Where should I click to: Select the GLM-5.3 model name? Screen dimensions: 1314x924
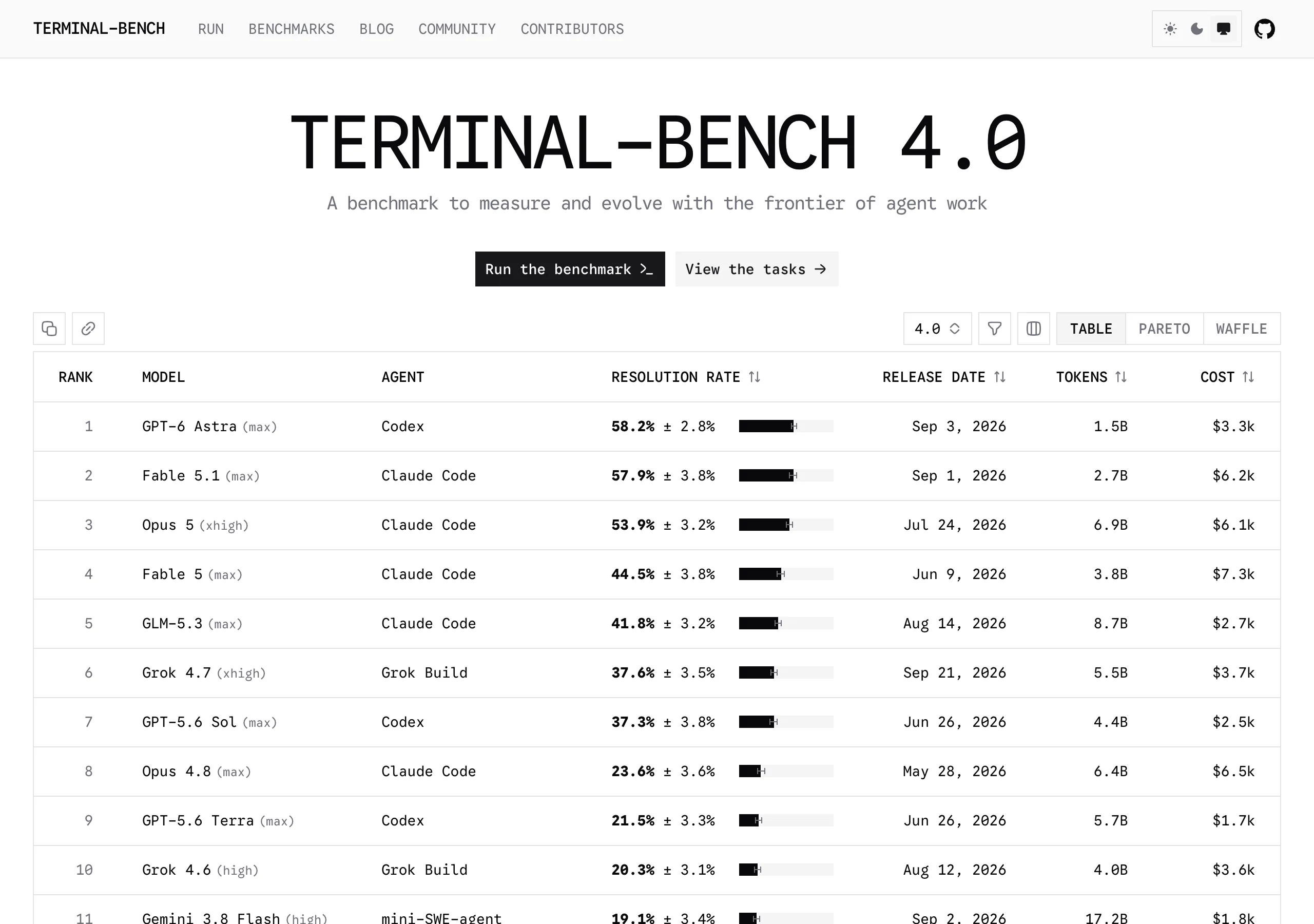[172, 623]
